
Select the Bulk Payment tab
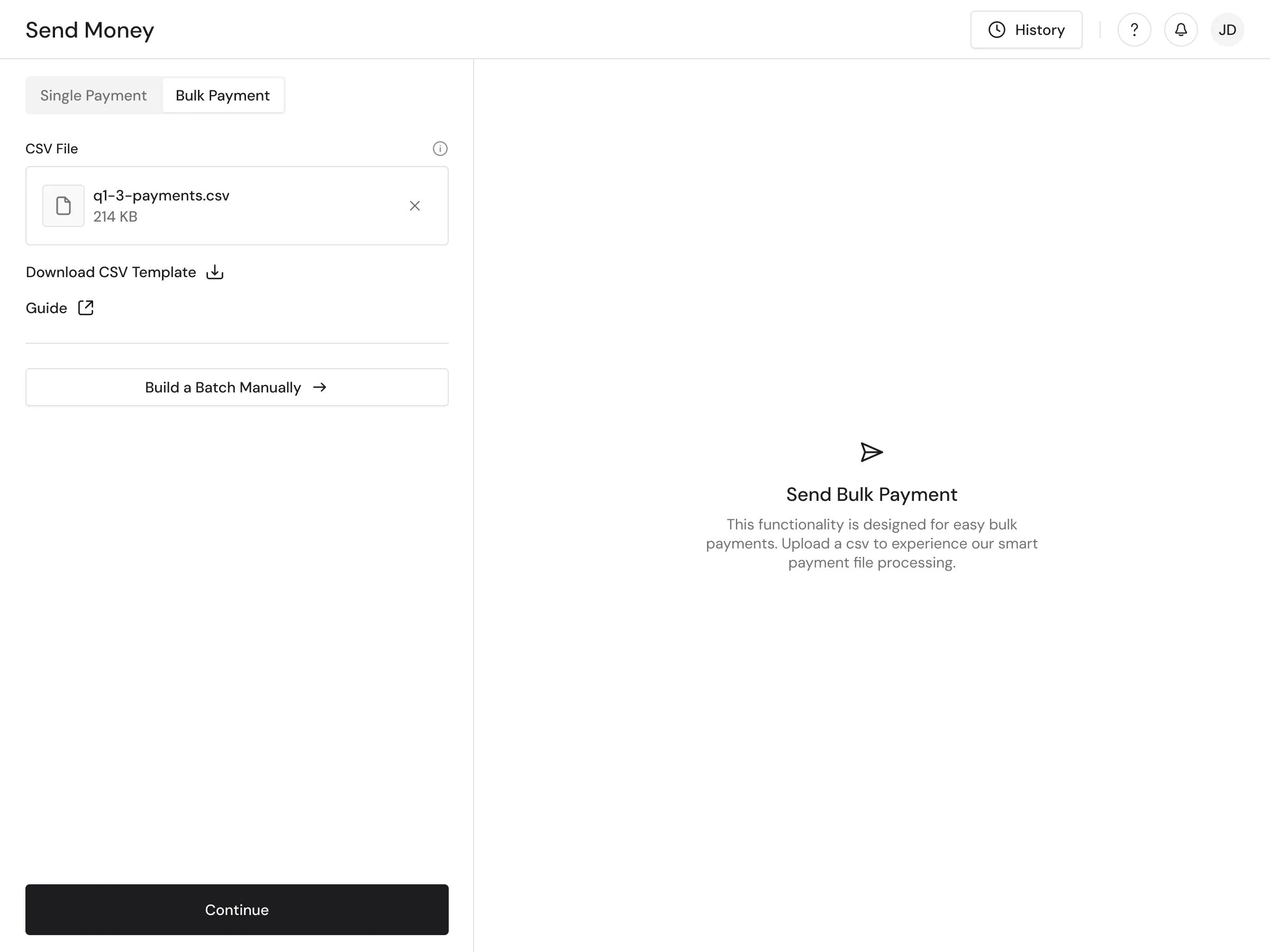pyautogui.click(x=223, y=95)
